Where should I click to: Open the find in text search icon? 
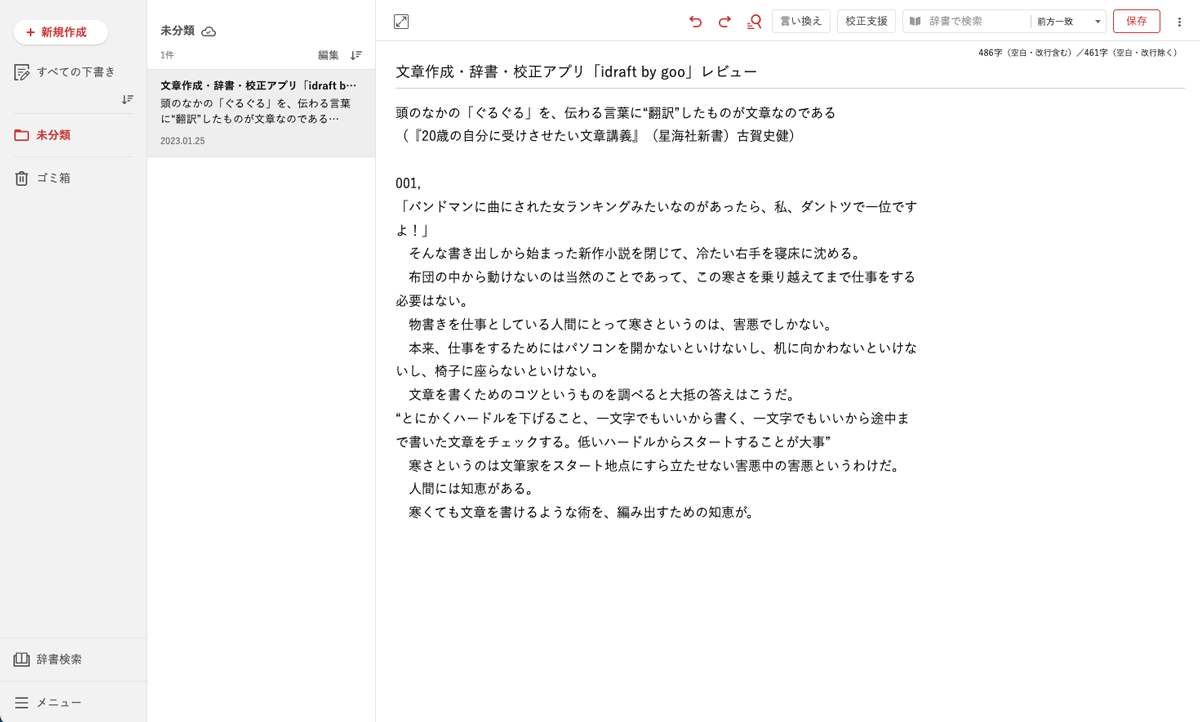pos(755,21)
